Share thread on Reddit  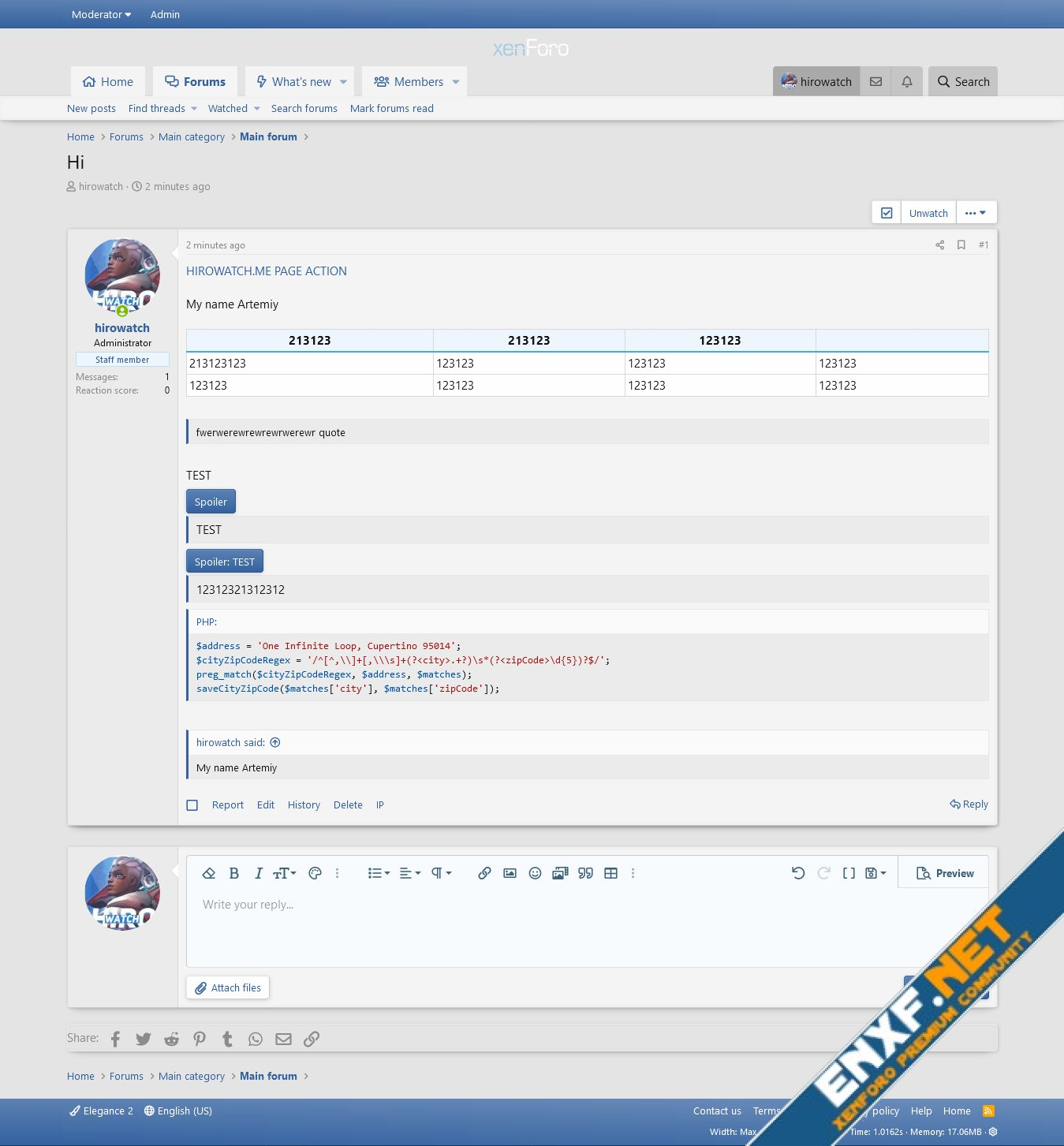[171, 1039]
